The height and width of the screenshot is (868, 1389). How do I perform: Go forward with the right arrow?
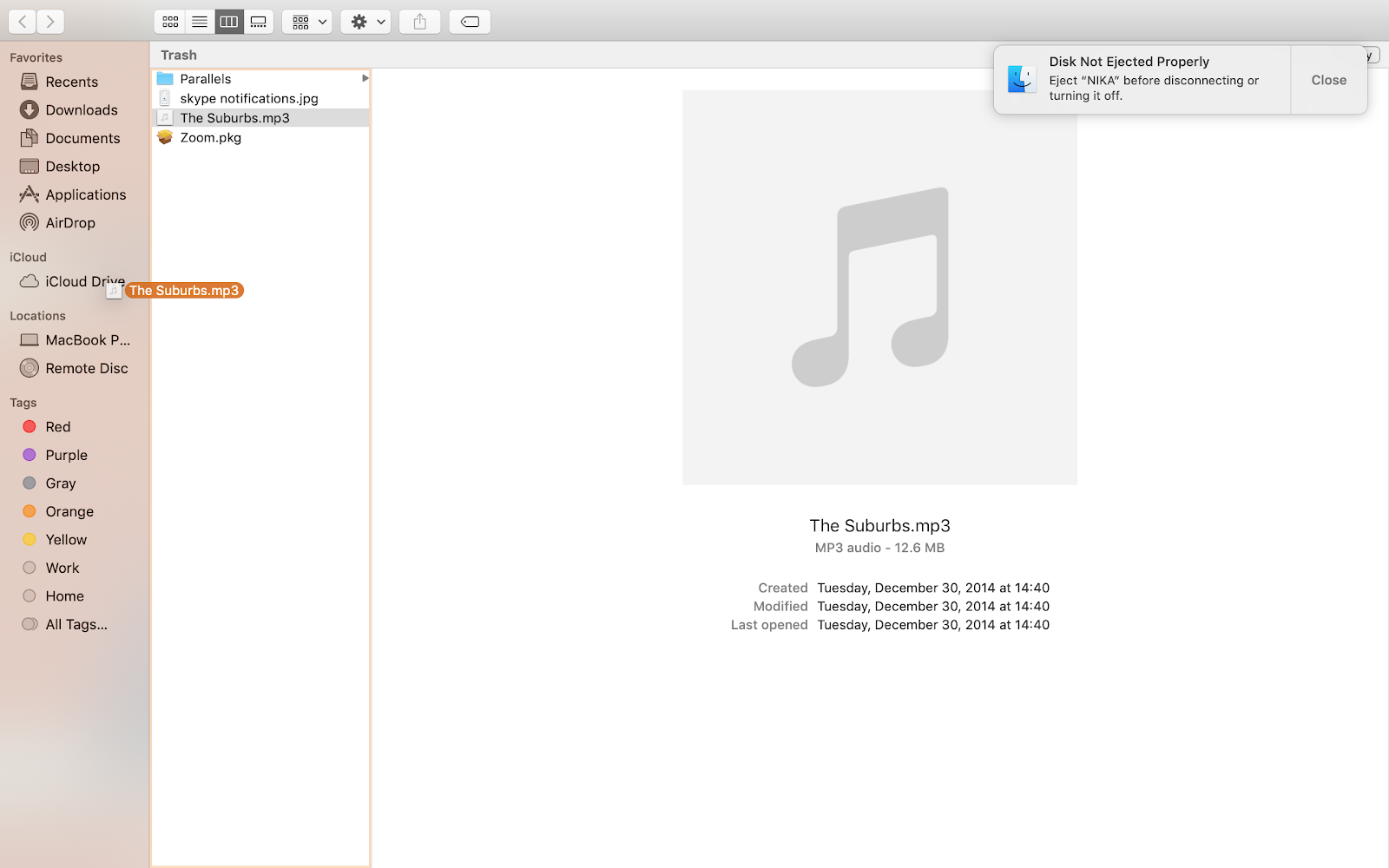[x=50, y=22]
